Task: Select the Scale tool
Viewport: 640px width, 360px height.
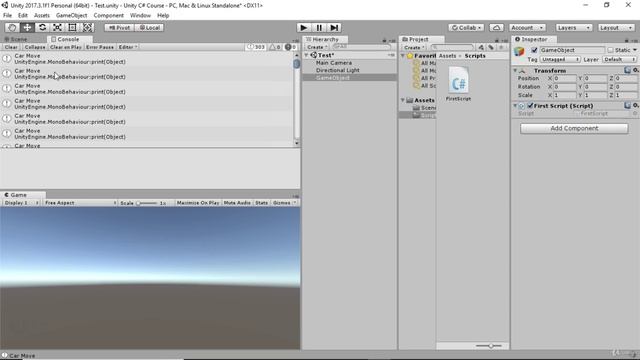Action: coord(57,27)
